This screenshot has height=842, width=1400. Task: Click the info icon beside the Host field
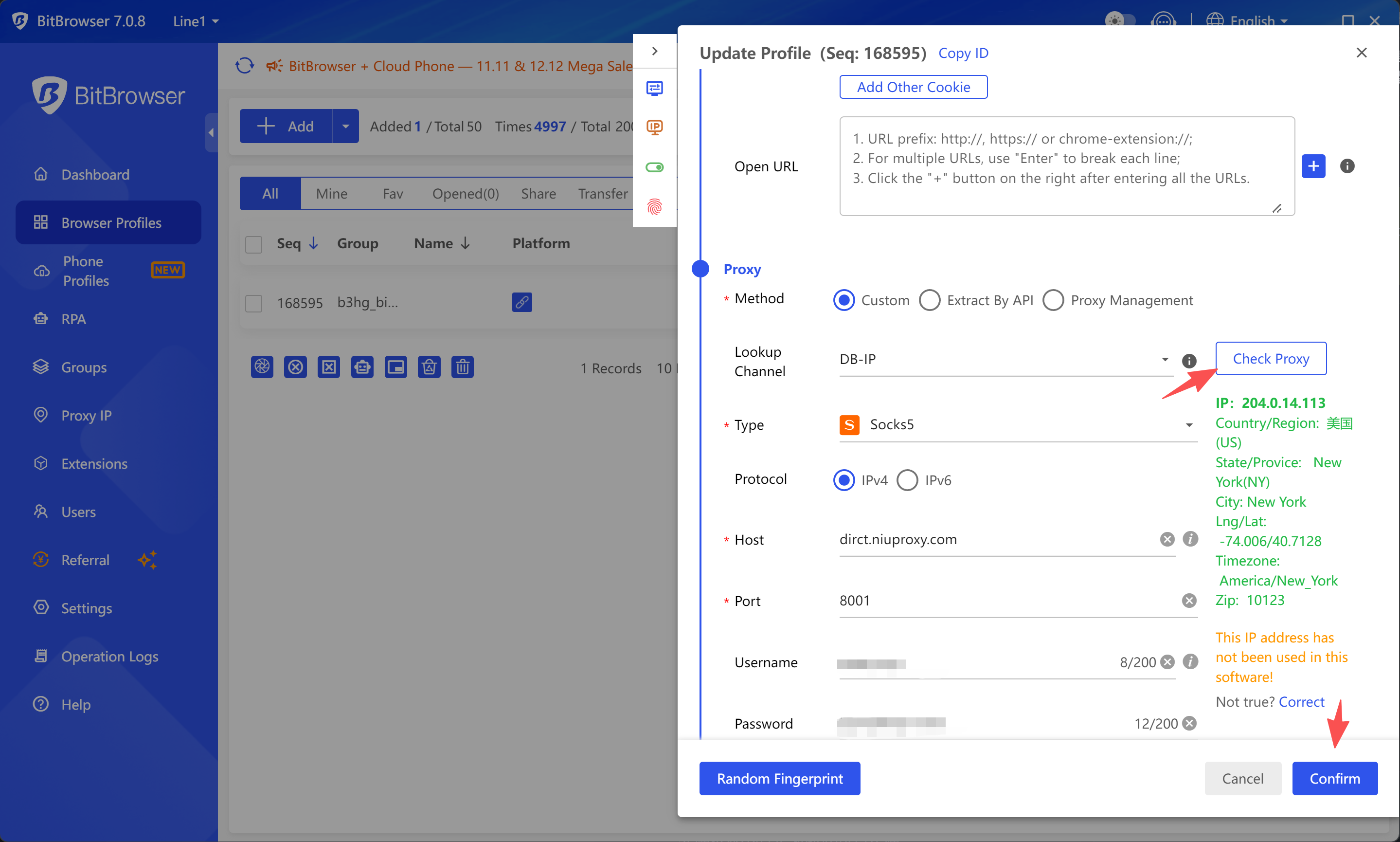pyautogui.click(x=1190, y=539)
